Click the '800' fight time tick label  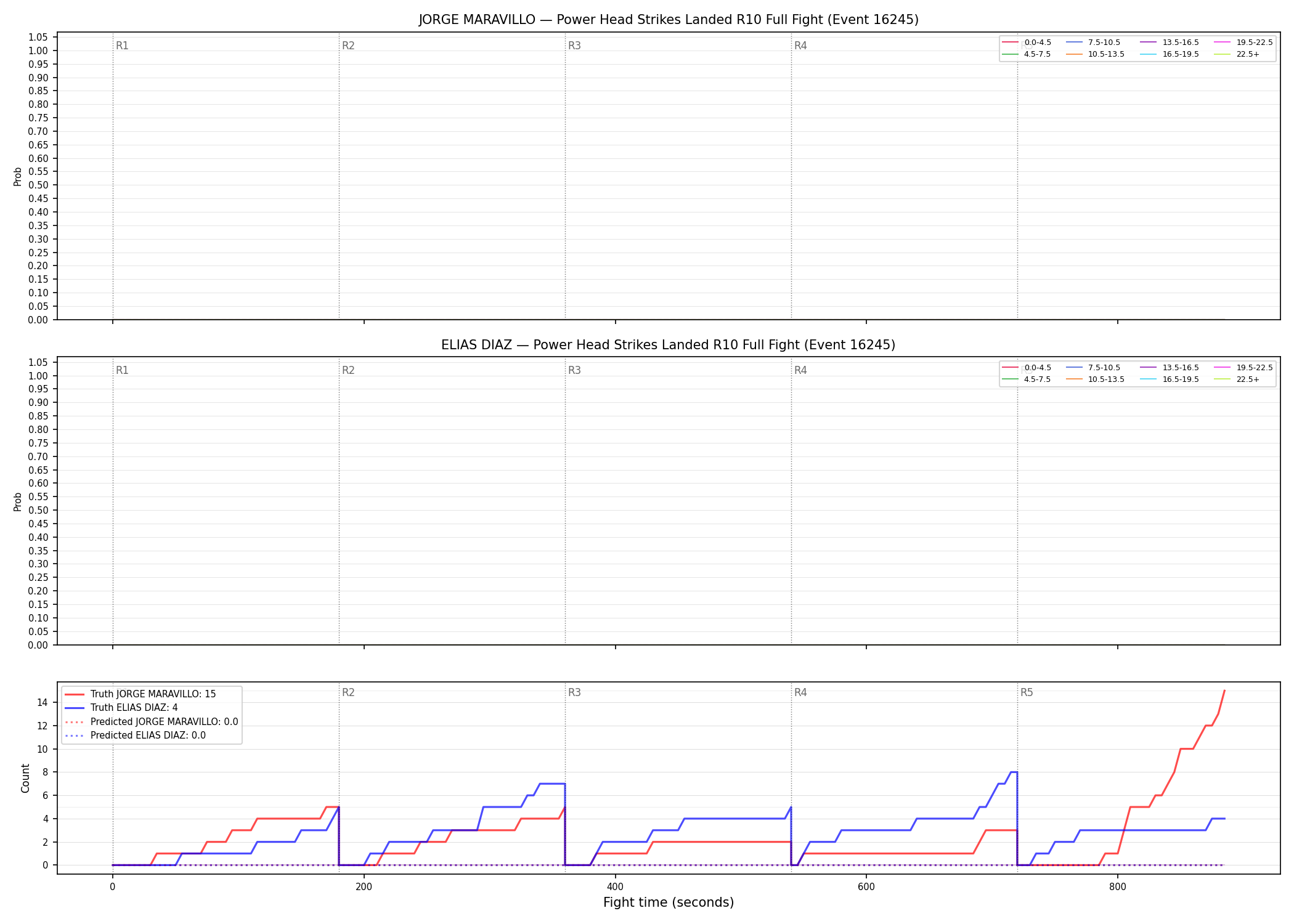(1118, 887)
